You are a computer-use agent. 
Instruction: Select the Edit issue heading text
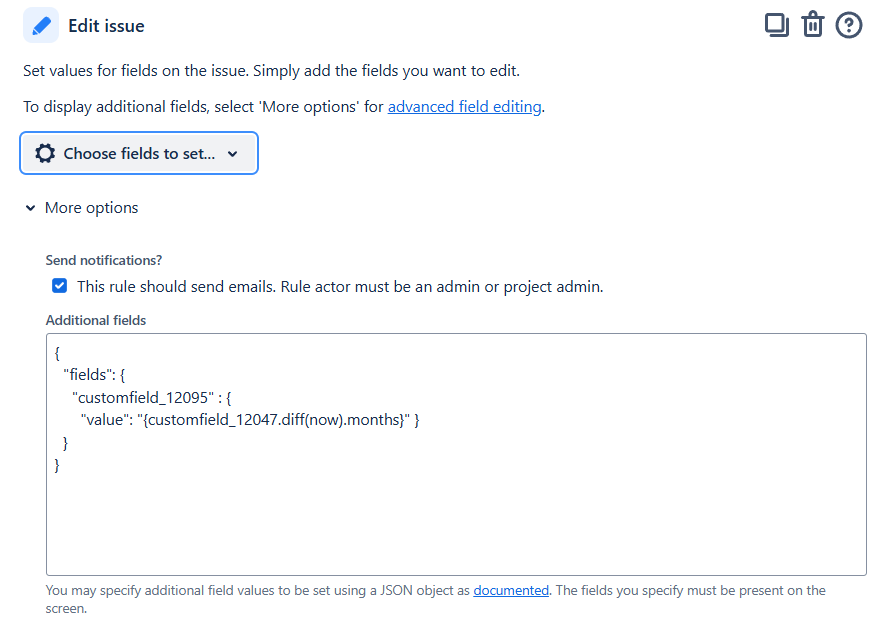(x=106, y=25)
